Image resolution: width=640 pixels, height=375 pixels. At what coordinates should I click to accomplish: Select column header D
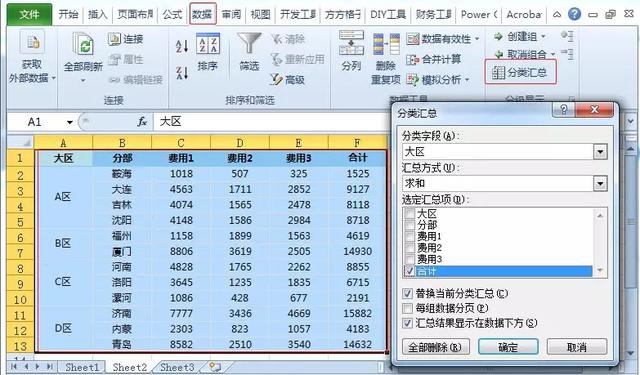tap(240, 143)
